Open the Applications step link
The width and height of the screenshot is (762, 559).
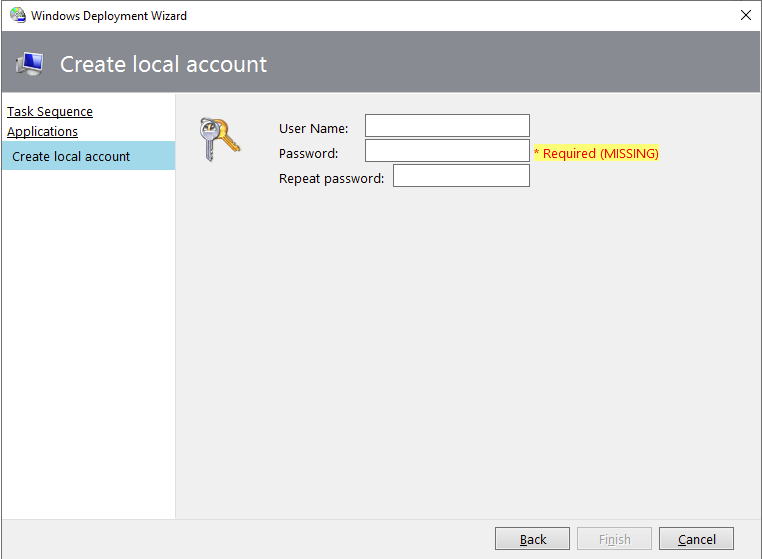click(42, 132)
